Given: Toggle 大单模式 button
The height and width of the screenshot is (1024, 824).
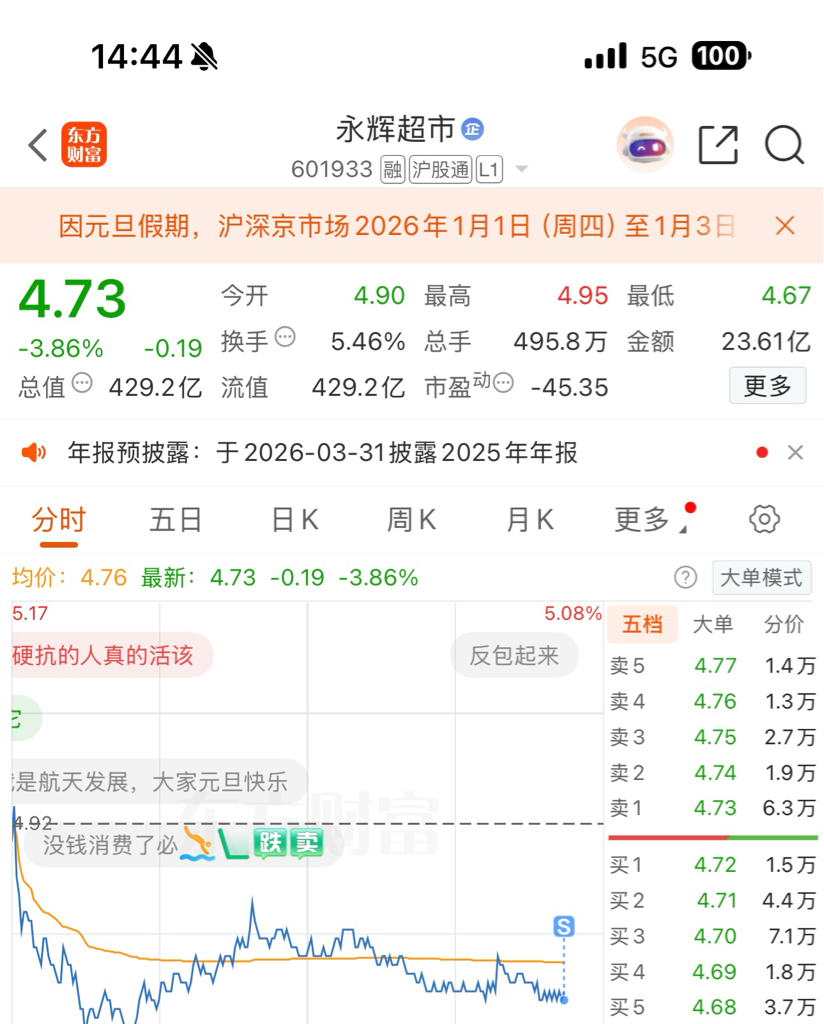Looking at the screenshot, I should 761,577.
